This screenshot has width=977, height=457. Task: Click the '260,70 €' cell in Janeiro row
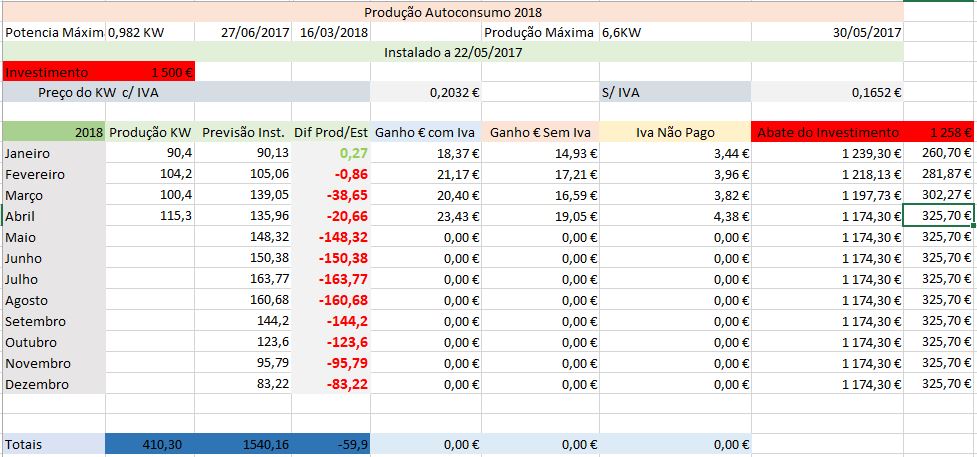tap(940, 153)
